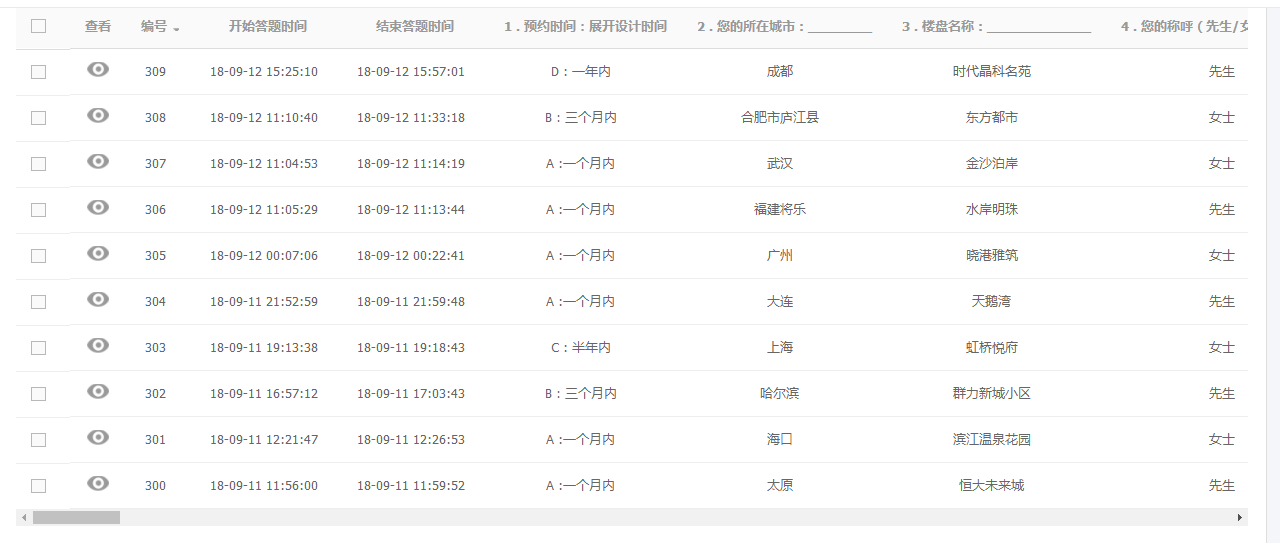This screenshot has width=1280, height=543.
Task: View details of response 309
Action: pyautogui.click(x=98, y=69)
